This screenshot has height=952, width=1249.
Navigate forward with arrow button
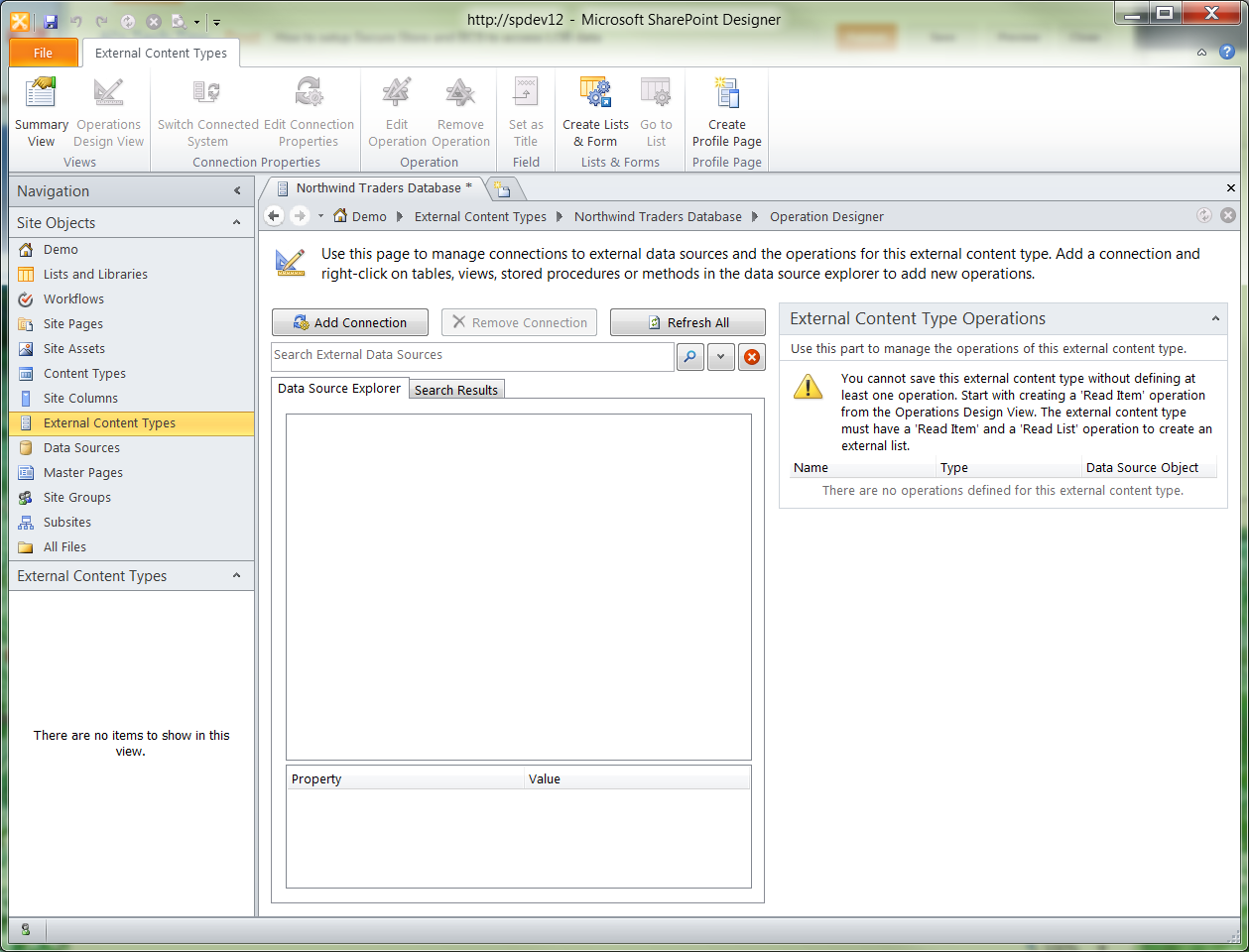click(300, 215)
